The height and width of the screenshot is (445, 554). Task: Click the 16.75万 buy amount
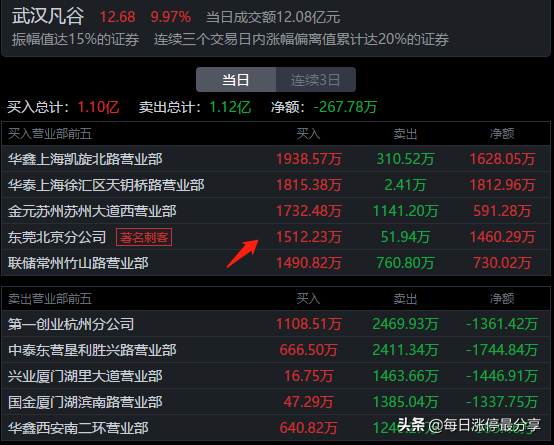point(308,376)
